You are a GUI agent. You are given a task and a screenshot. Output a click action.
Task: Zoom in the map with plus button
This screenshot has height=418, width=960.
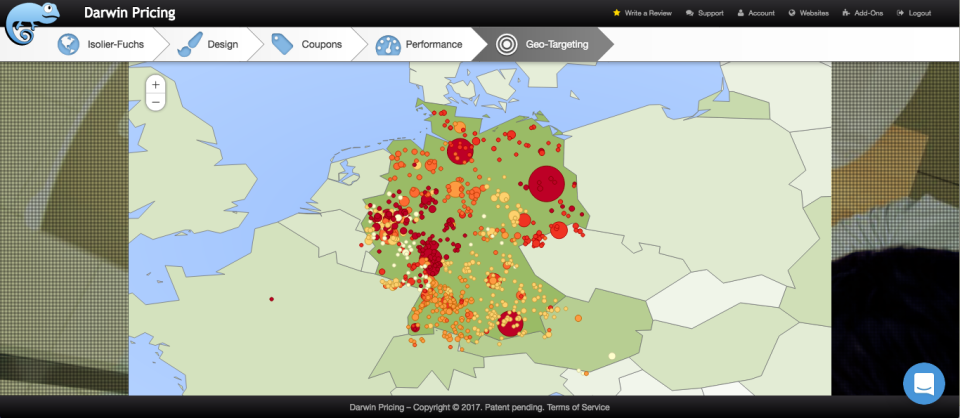click(156, 85)
